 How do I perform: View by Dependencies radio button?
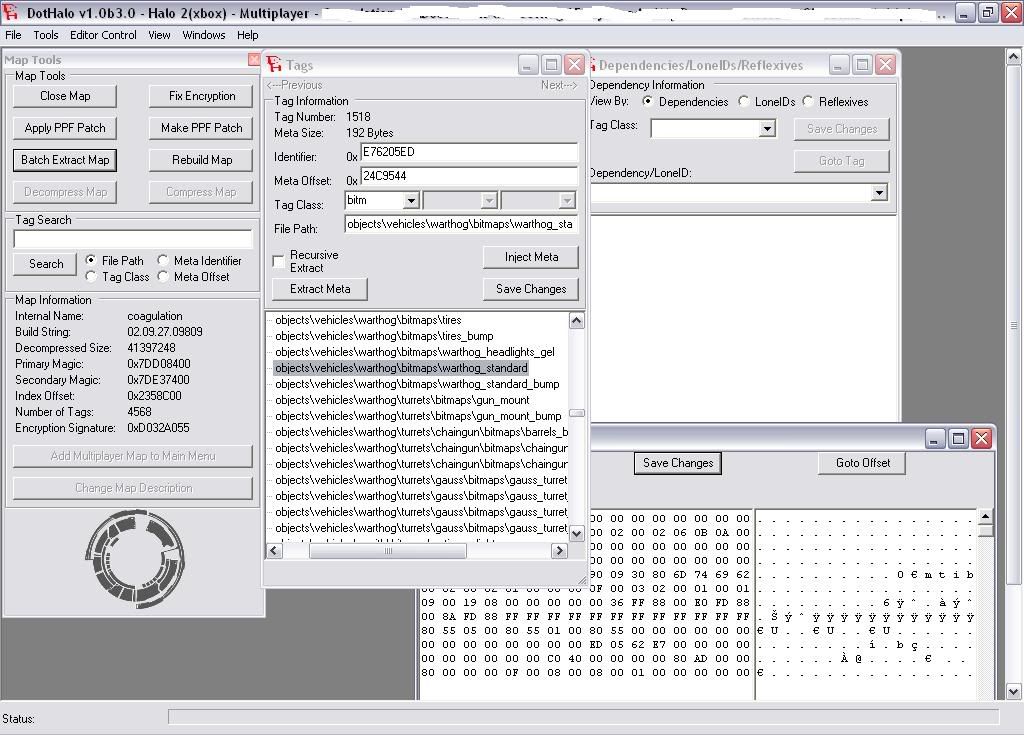tap(647, 101)
